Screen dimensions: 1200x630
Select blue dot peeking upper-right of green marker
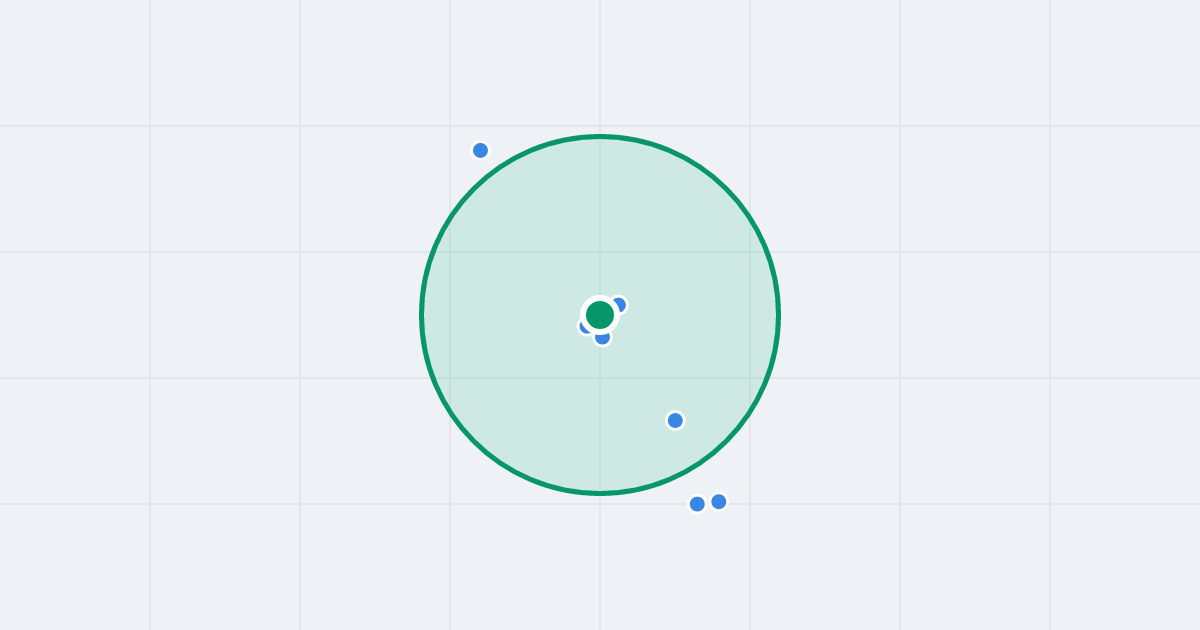[x=619, y=304]
